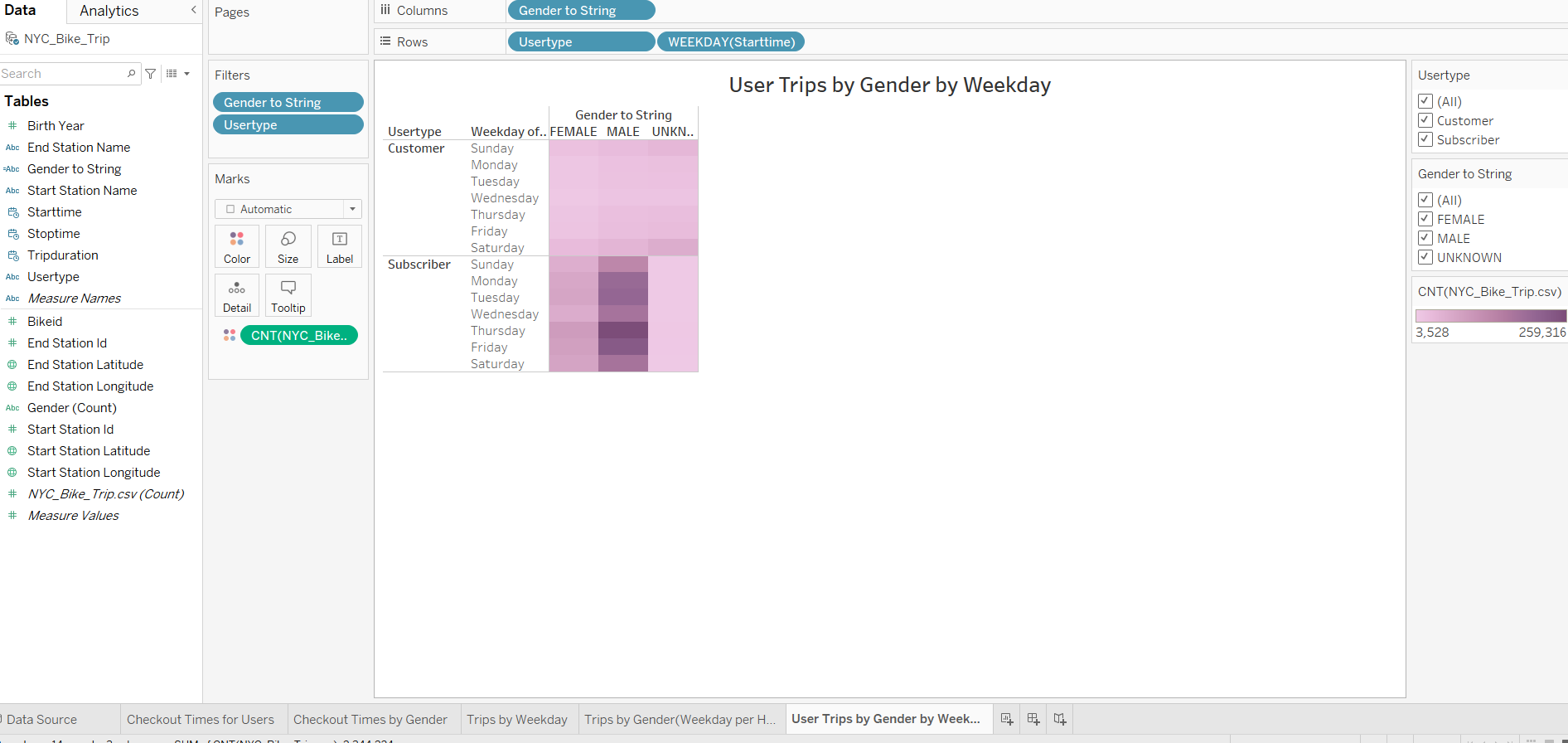The height and width of the screenshot is (743, 1568).
Task: Click the WEEKDAY(Starttime) pill in Rows
Action: click(x=731, y=41)
